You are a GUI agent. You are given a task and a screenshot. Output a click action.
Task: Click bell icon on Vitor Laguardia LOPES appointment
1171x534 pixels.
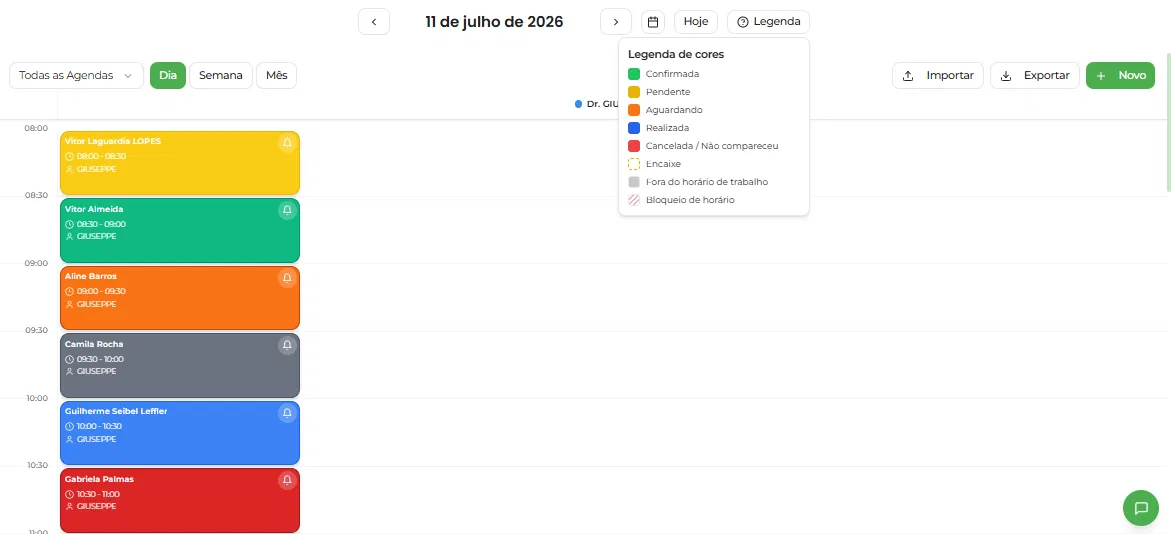tap(288, 143)
